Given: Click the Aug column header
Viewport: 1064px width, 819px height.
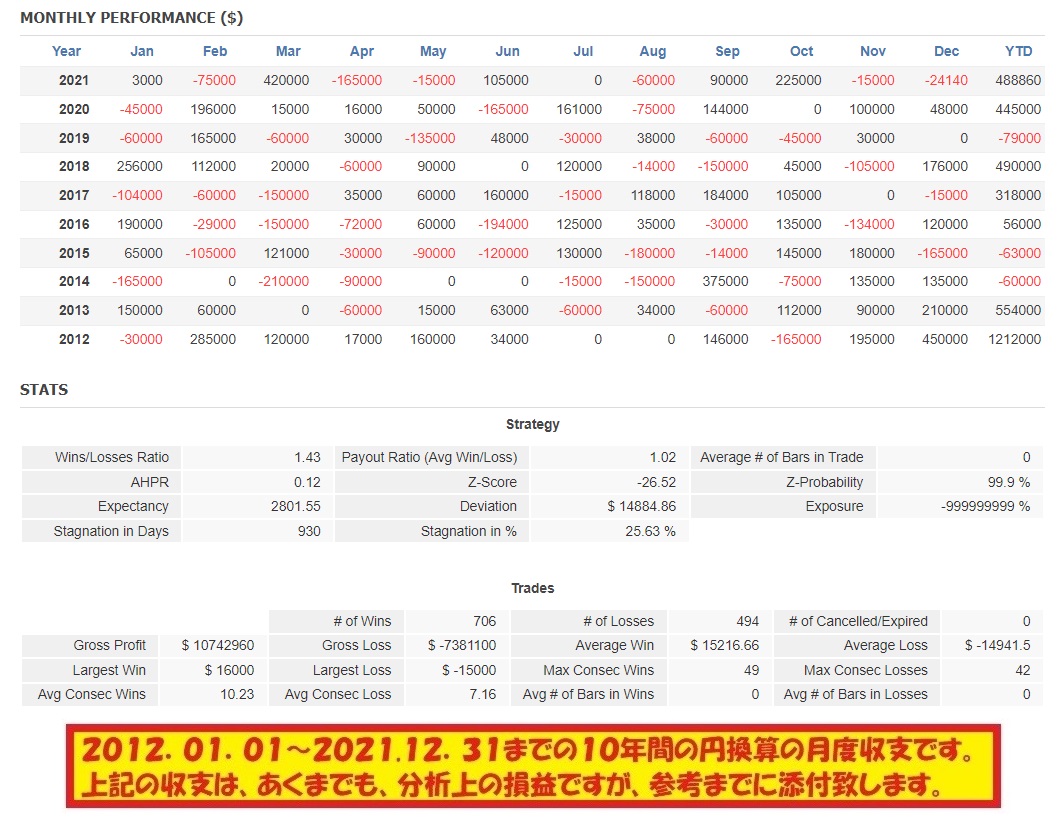Looking at the screenshot, I should [x=653, y=52].
